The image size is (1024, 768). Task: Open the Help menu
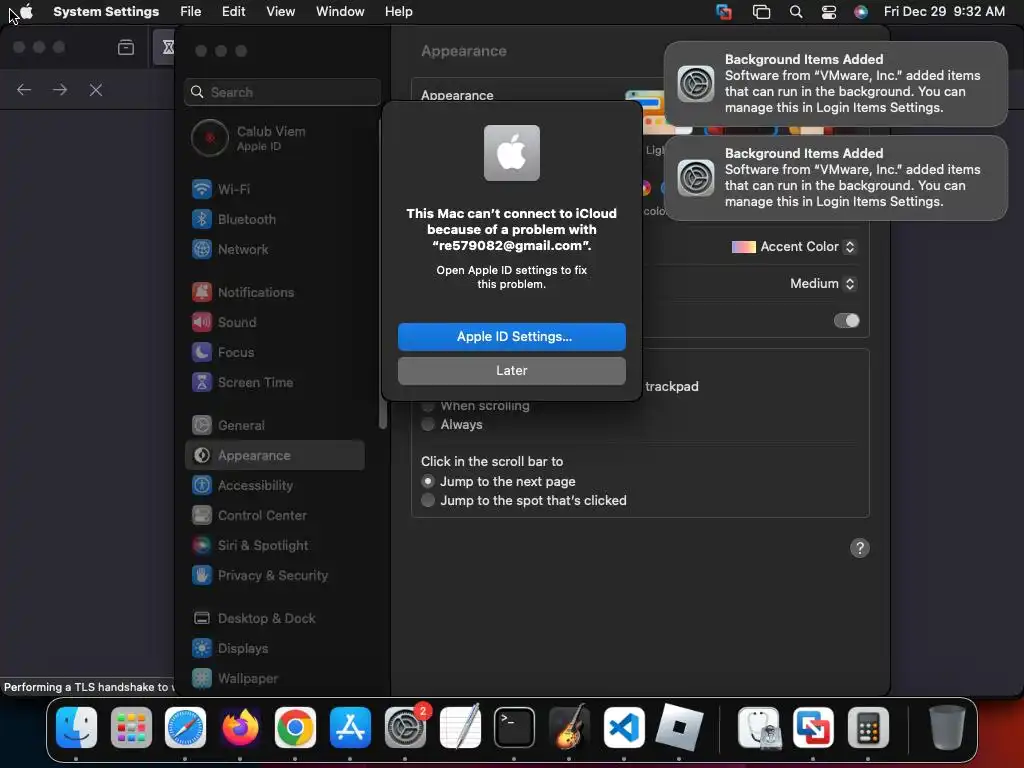(398, 12)
